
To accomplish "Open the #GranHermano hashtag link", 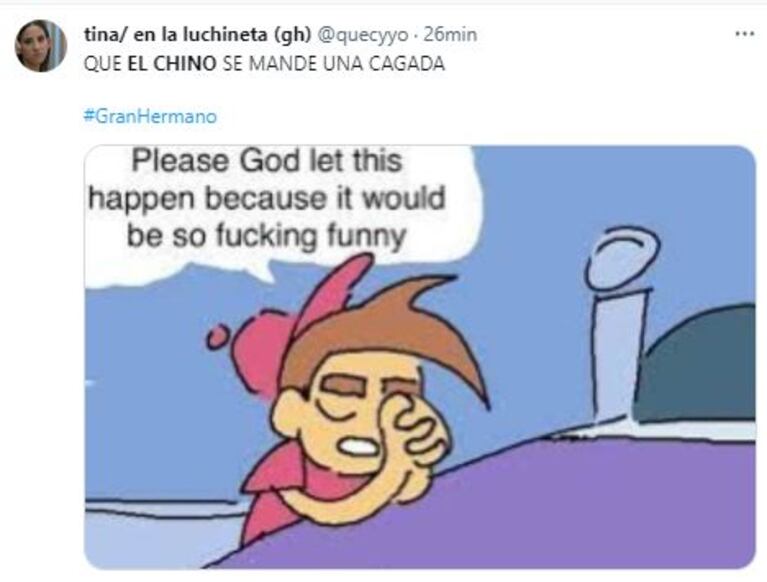I will click(149, 116).
